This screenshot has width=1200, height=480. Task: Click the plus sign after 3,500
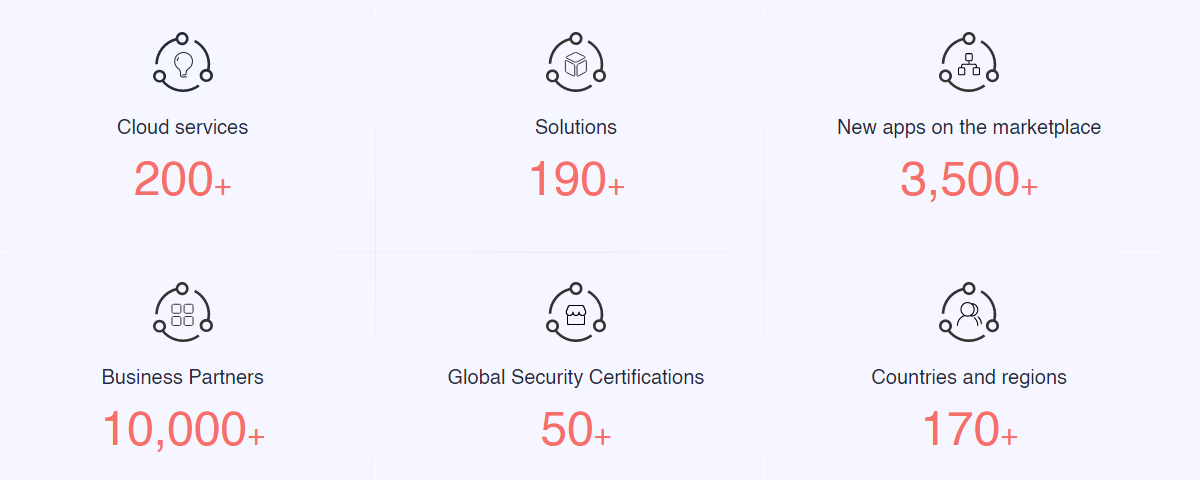point(1029,186)
